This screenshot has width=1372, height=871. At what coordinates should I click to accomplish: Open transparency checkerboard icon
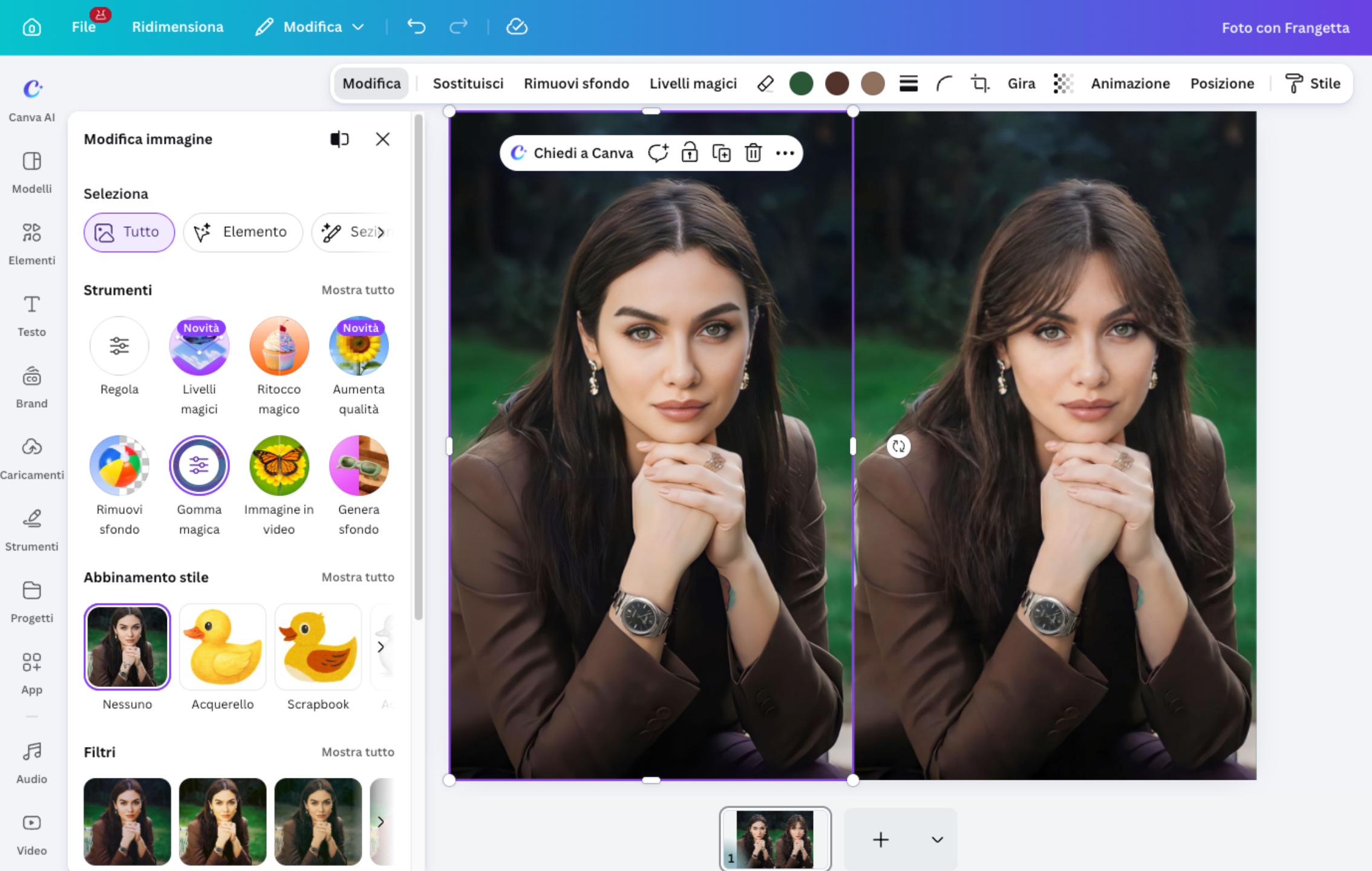click(x=1063, y=83)
